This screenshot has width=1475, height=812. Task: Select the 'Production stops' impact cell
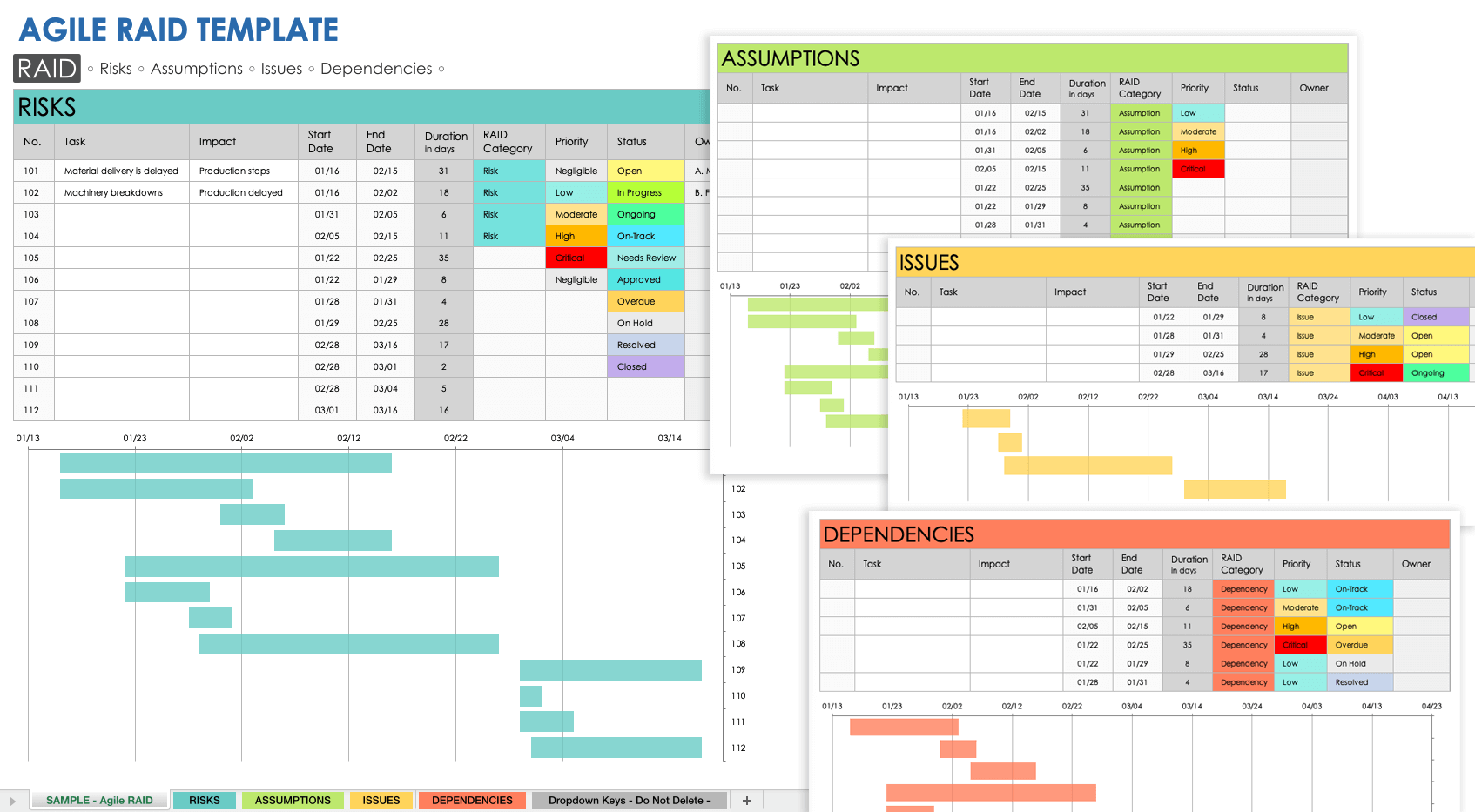[x=244, y=171]
